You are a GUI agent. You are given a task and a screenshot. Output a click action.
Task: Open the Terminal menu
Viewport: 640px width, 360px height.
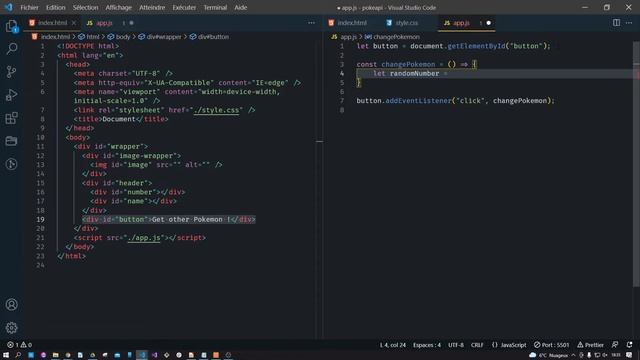(215, 7)
